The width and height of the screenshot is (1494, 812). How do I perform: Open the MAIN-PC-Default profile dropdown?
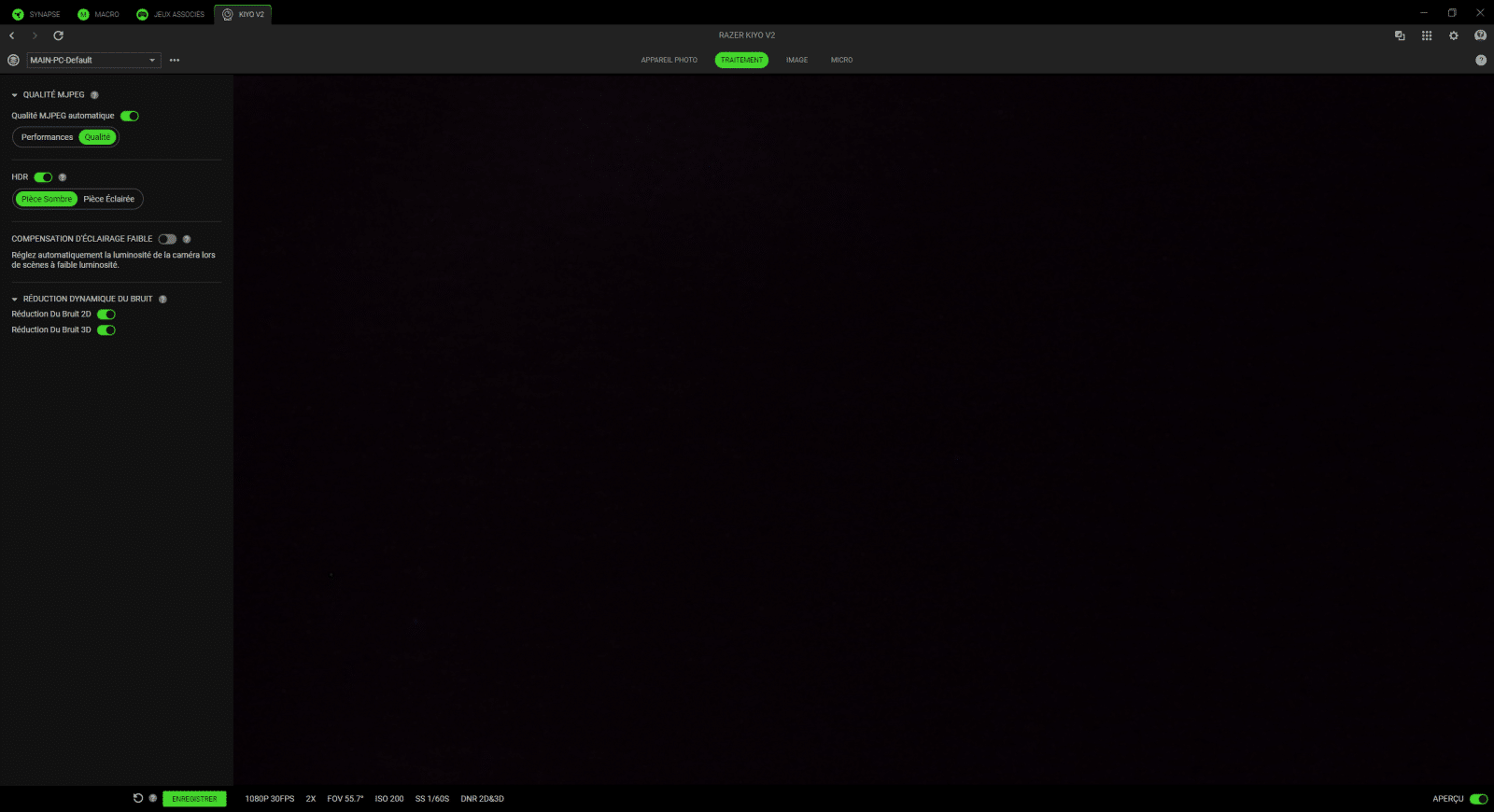tap(93, 60)
